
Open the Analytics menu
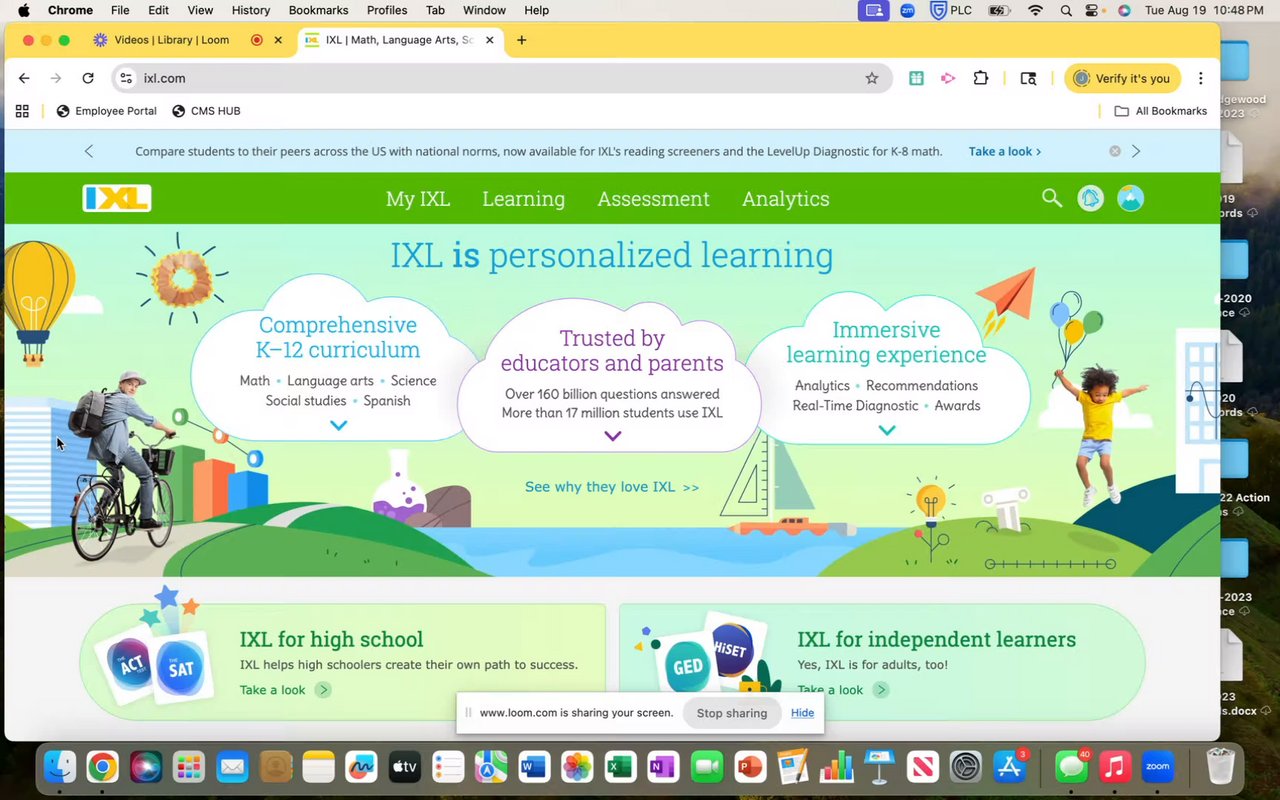click(785, 199)
